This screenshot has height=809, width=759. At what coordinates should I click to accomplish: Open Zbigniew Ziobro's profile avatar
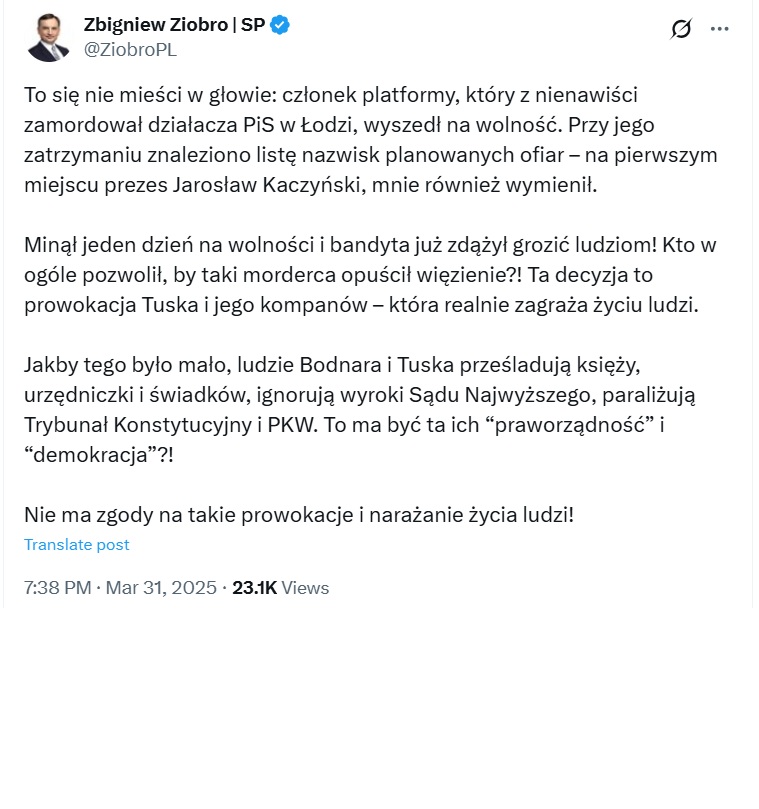[x=48, y=38]
